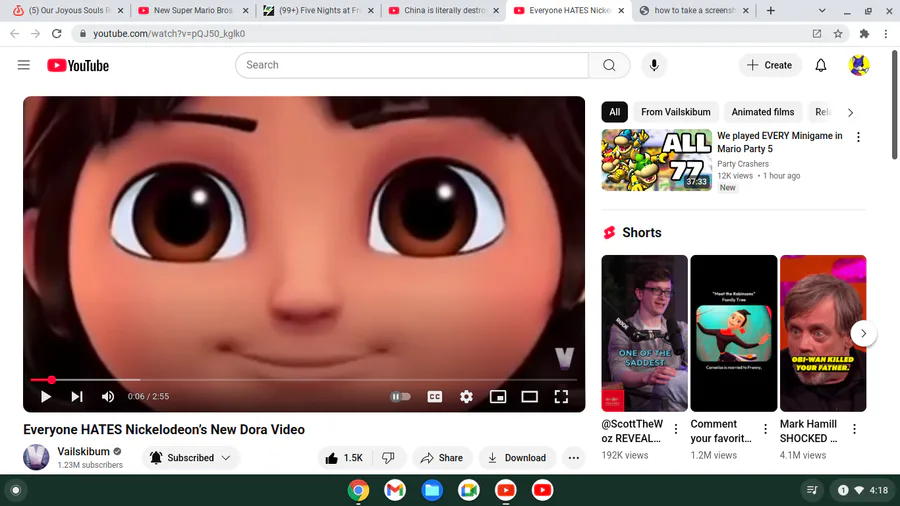Play the video
900x506 pixels.
45,396
